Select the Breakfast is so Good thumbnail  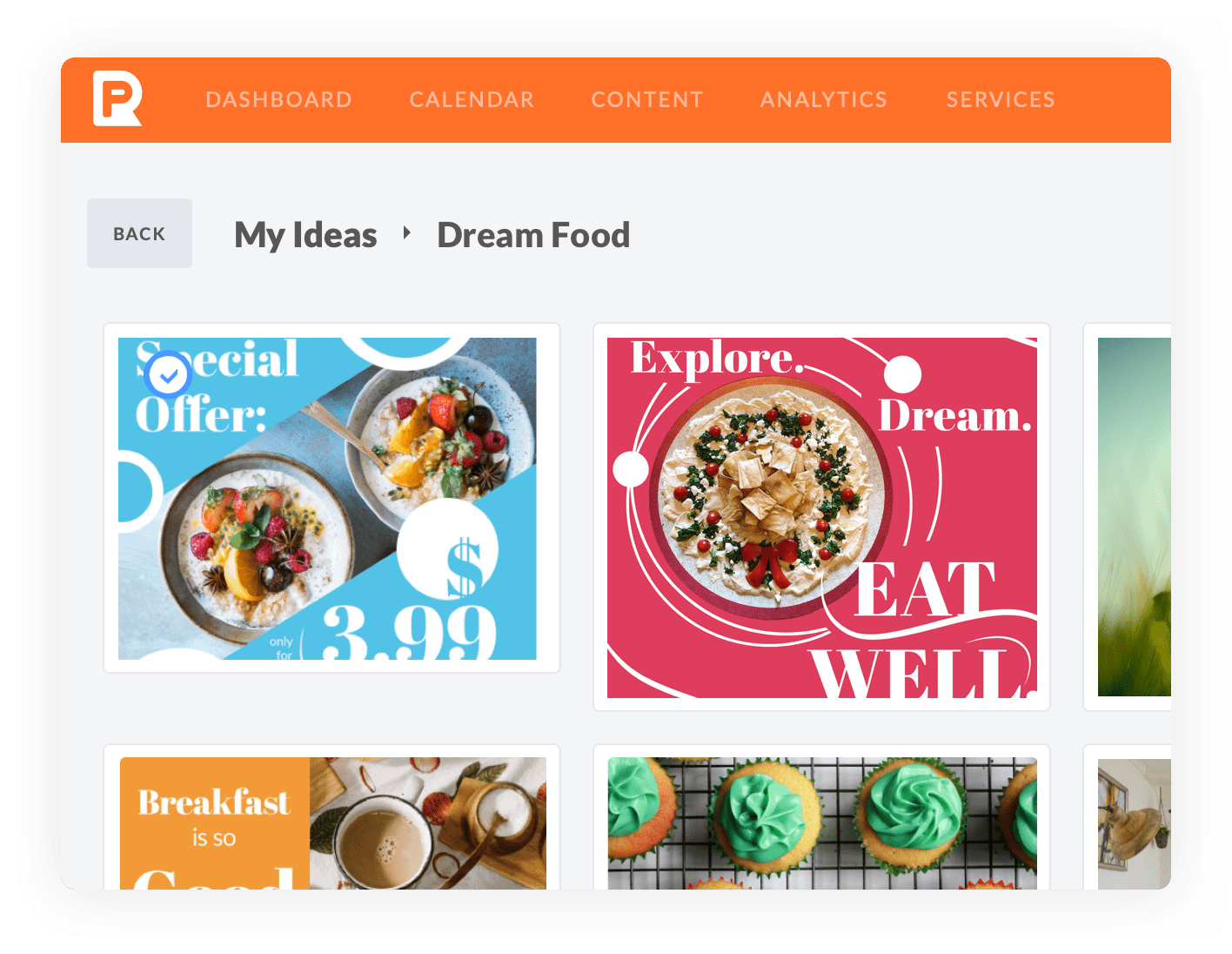333,823
